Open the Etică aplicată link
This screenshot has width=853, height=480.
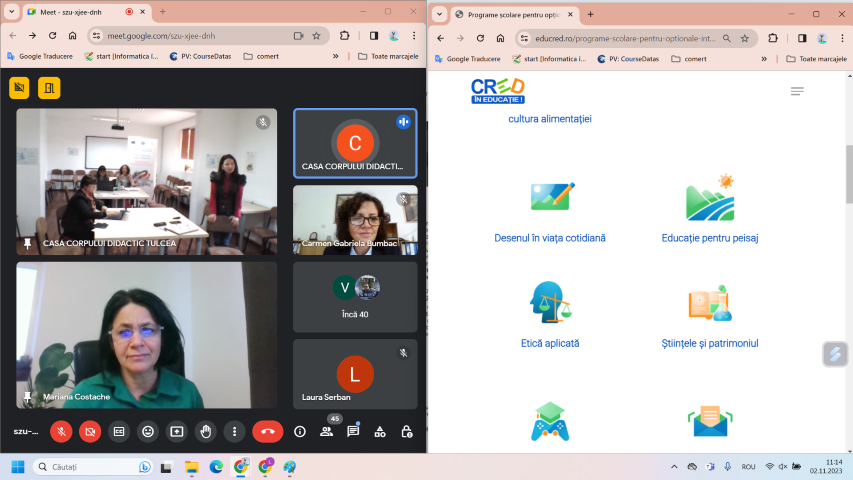click(549, 343)
